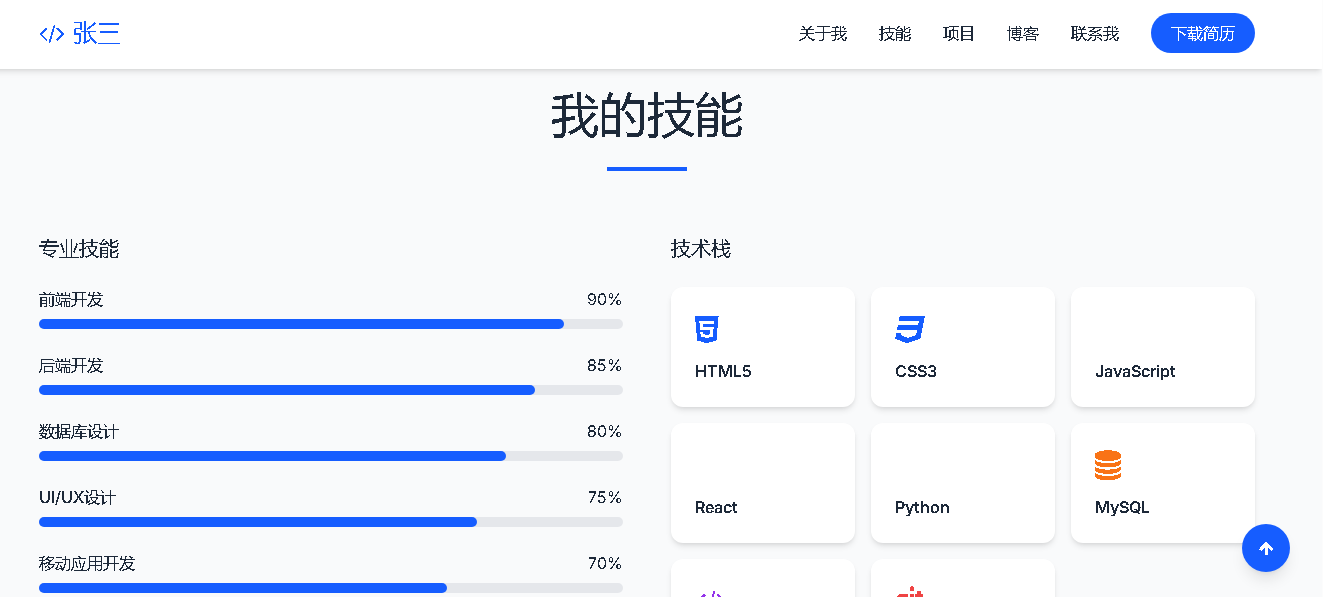Viewport: 1323px width, 597px height.
Task: Open the 项目 navigation link
Action: click(x=958, y=34)
